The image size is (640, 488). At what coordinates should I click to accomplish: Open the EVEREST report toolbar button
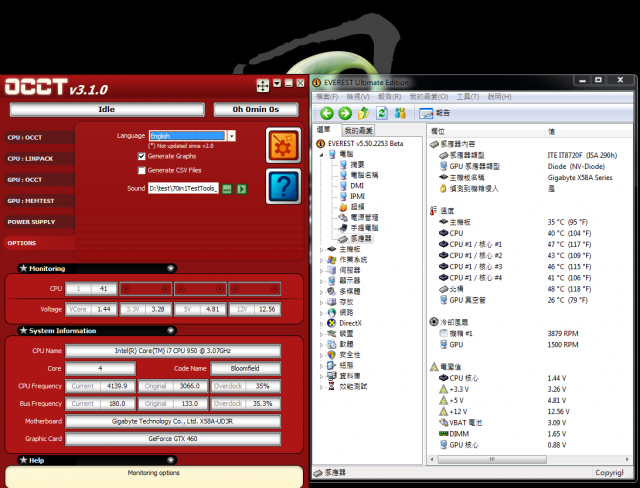point(434,113)
